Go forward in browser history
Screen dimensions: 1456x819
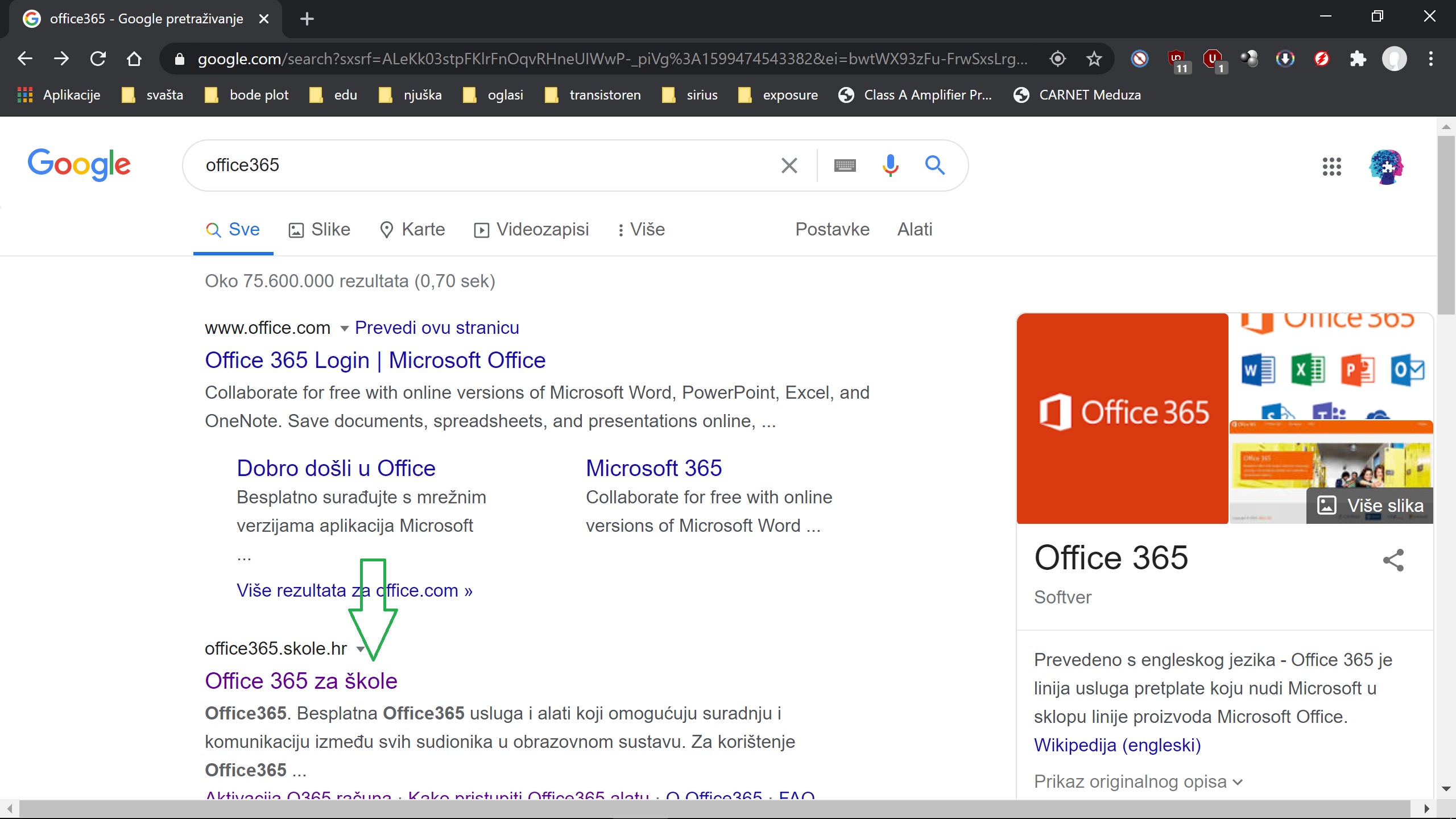(61, 59)
